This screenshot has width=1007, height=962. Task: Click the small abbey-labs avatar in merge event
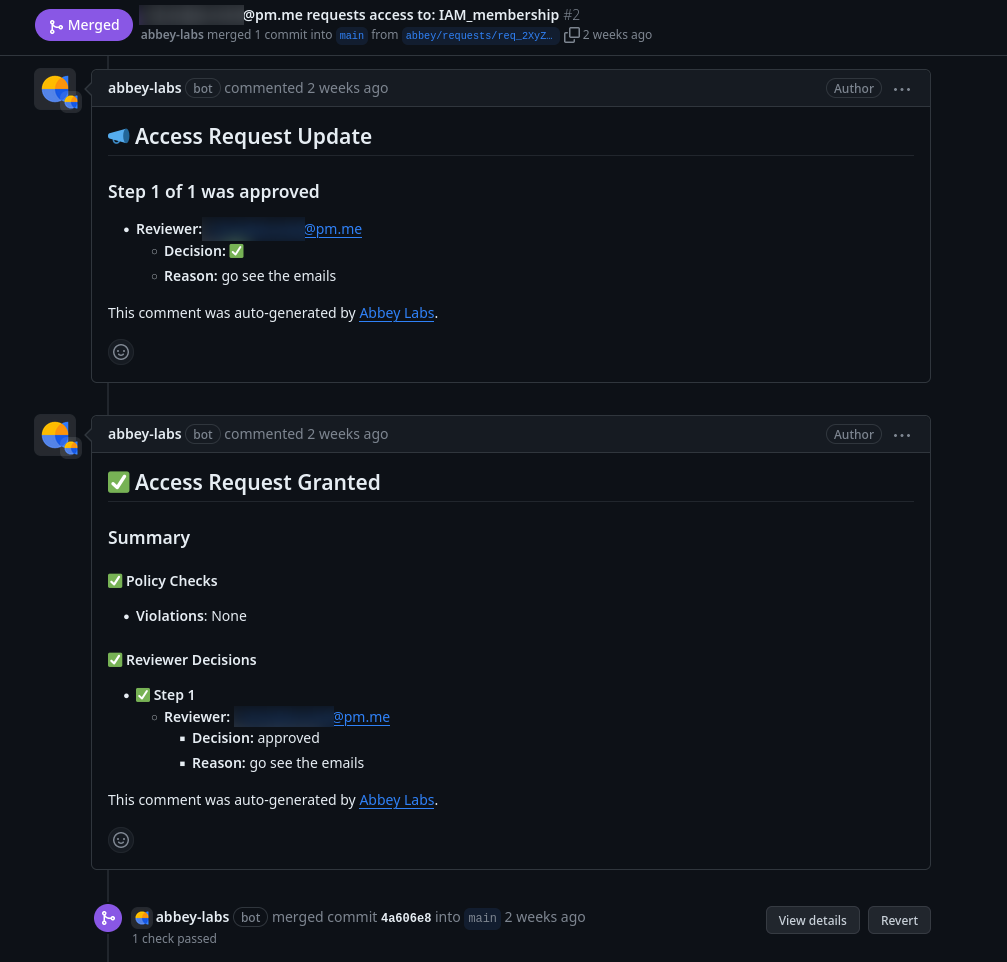(x=142, y=918)
